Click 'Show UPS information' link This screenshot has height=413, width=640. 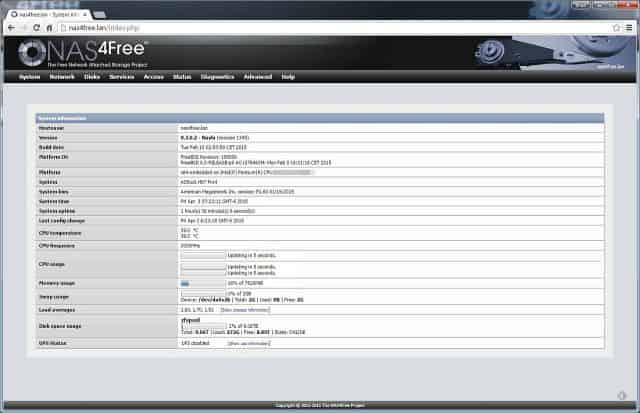250,342
